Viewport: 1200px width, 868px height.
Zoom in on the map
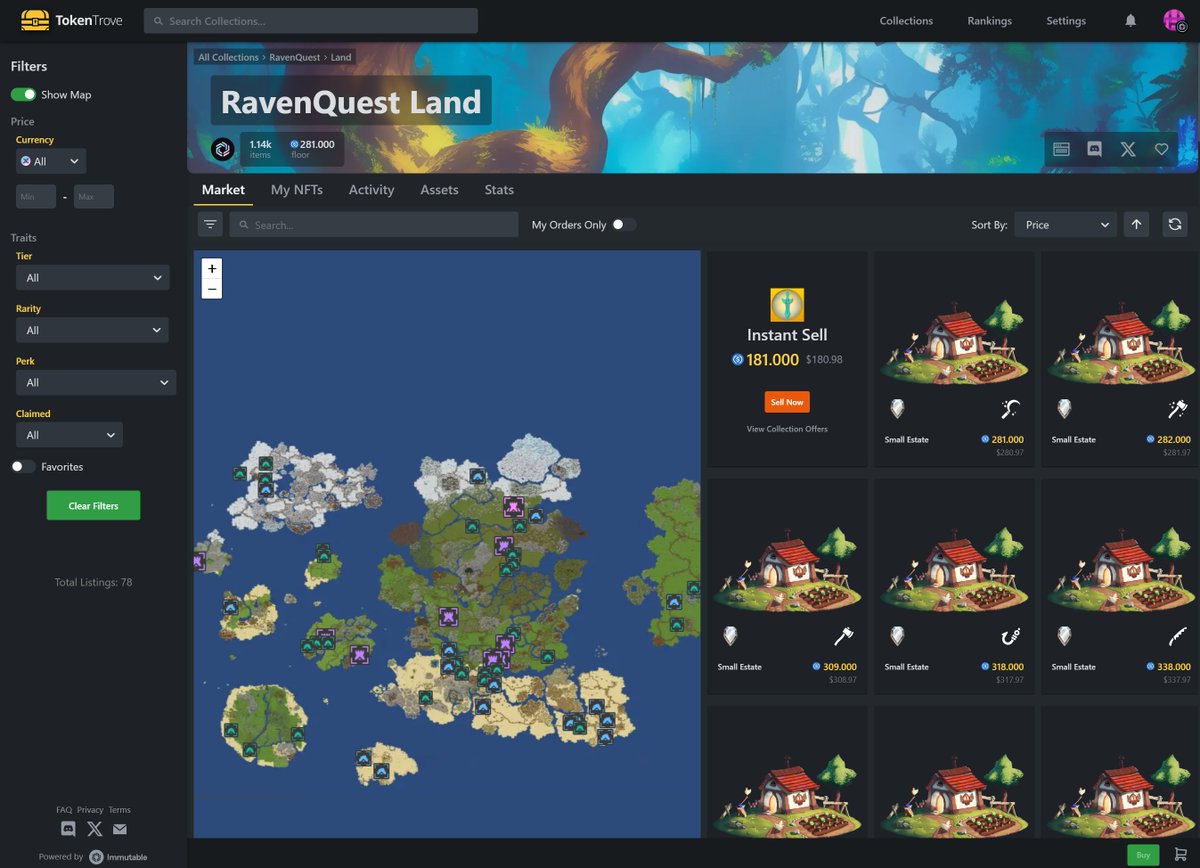pyautogui.click(x=211, y=268)
